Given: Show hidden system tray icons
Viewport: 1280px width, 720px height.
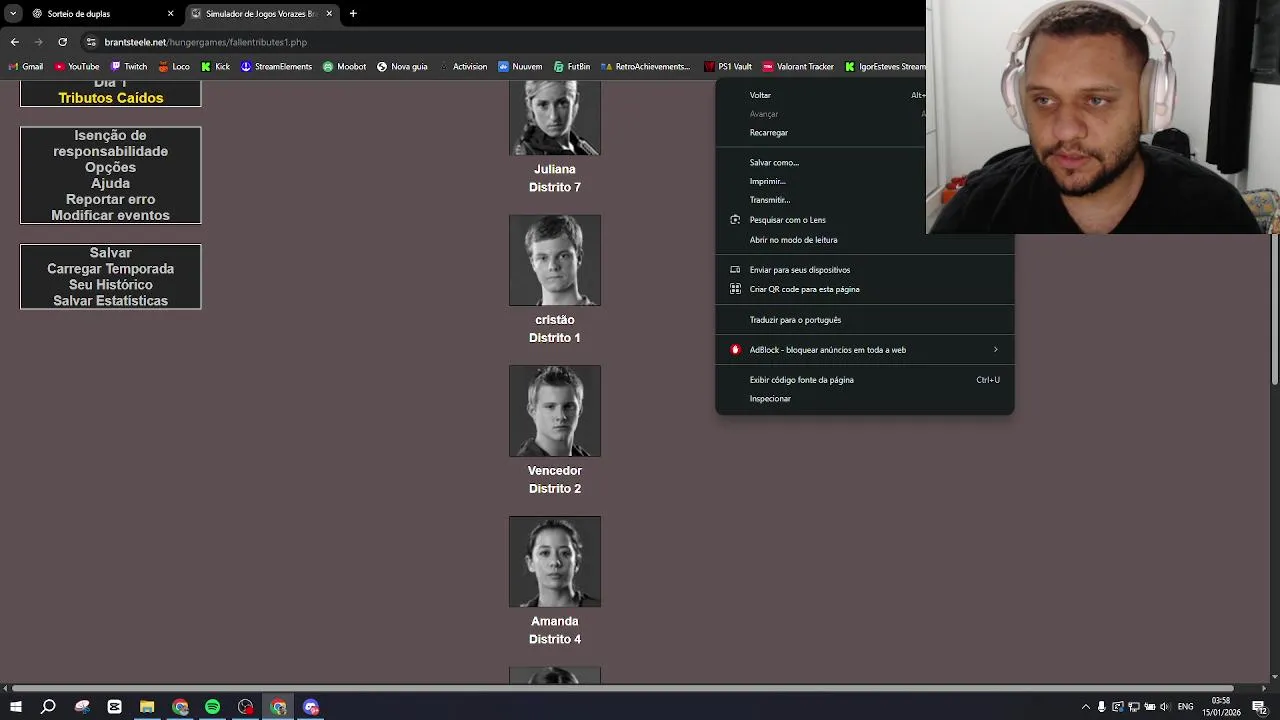Looking at the screenshot, I should pos(1086,707).
